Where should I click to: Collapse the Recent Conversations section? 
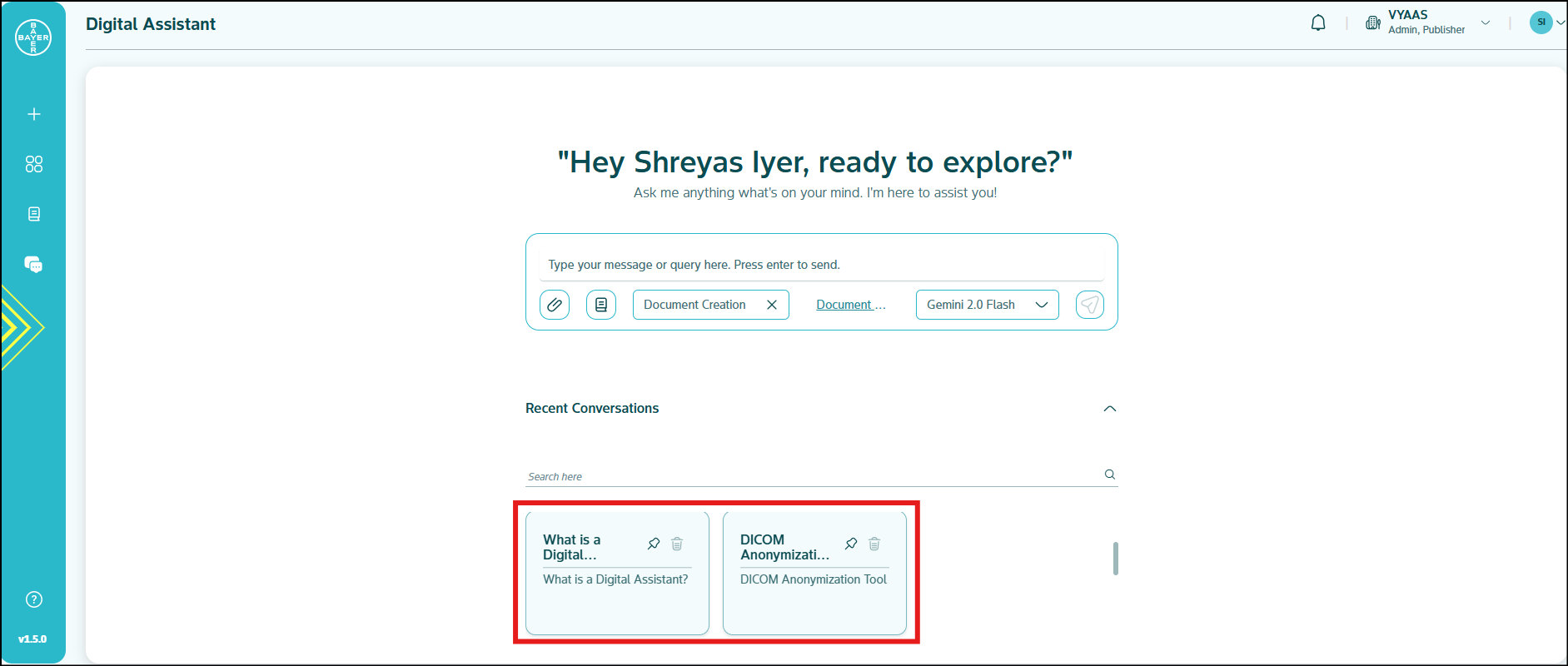(x=1109, y=409)
